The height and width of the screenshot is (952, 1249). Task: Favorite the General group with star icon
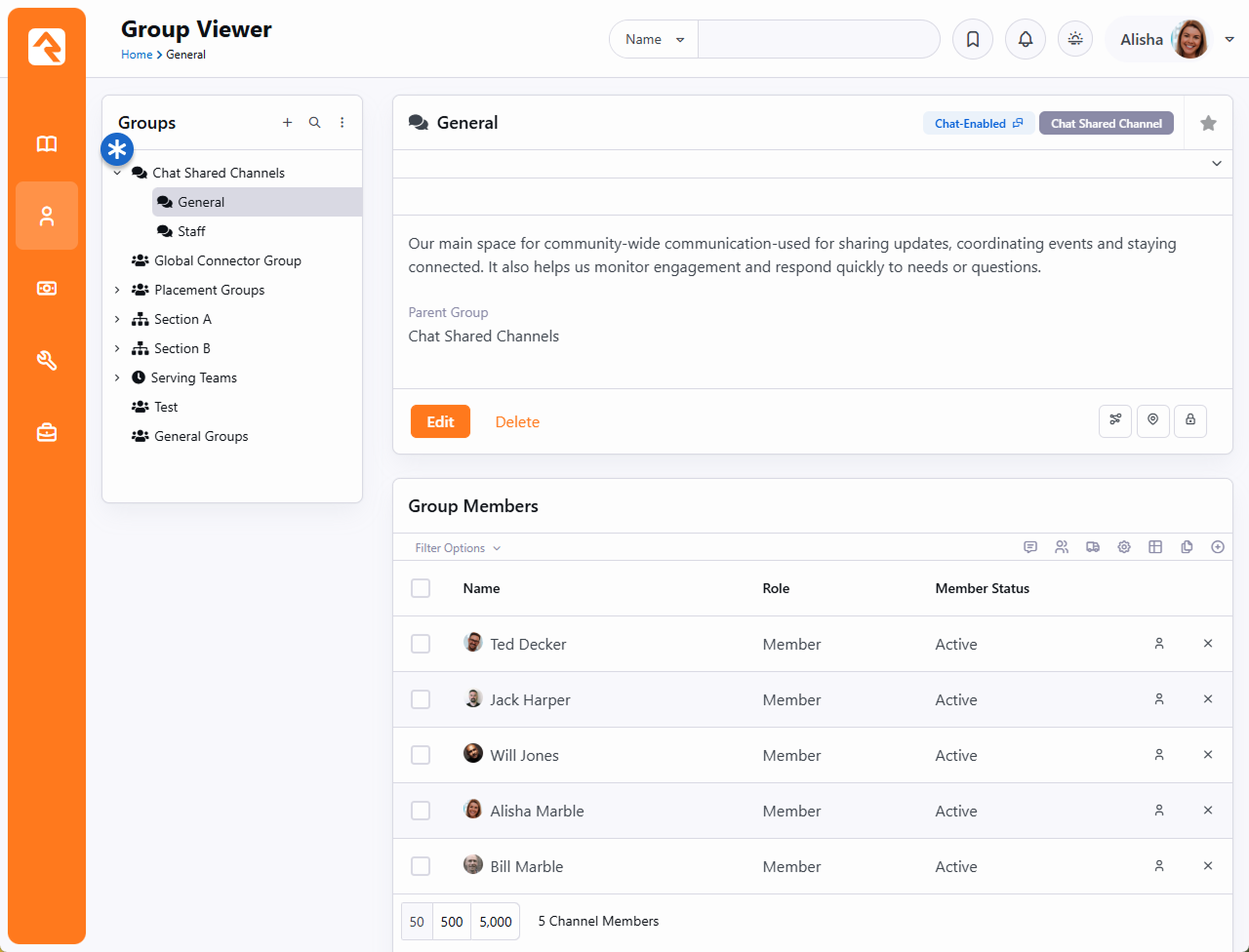point(1208,123)
